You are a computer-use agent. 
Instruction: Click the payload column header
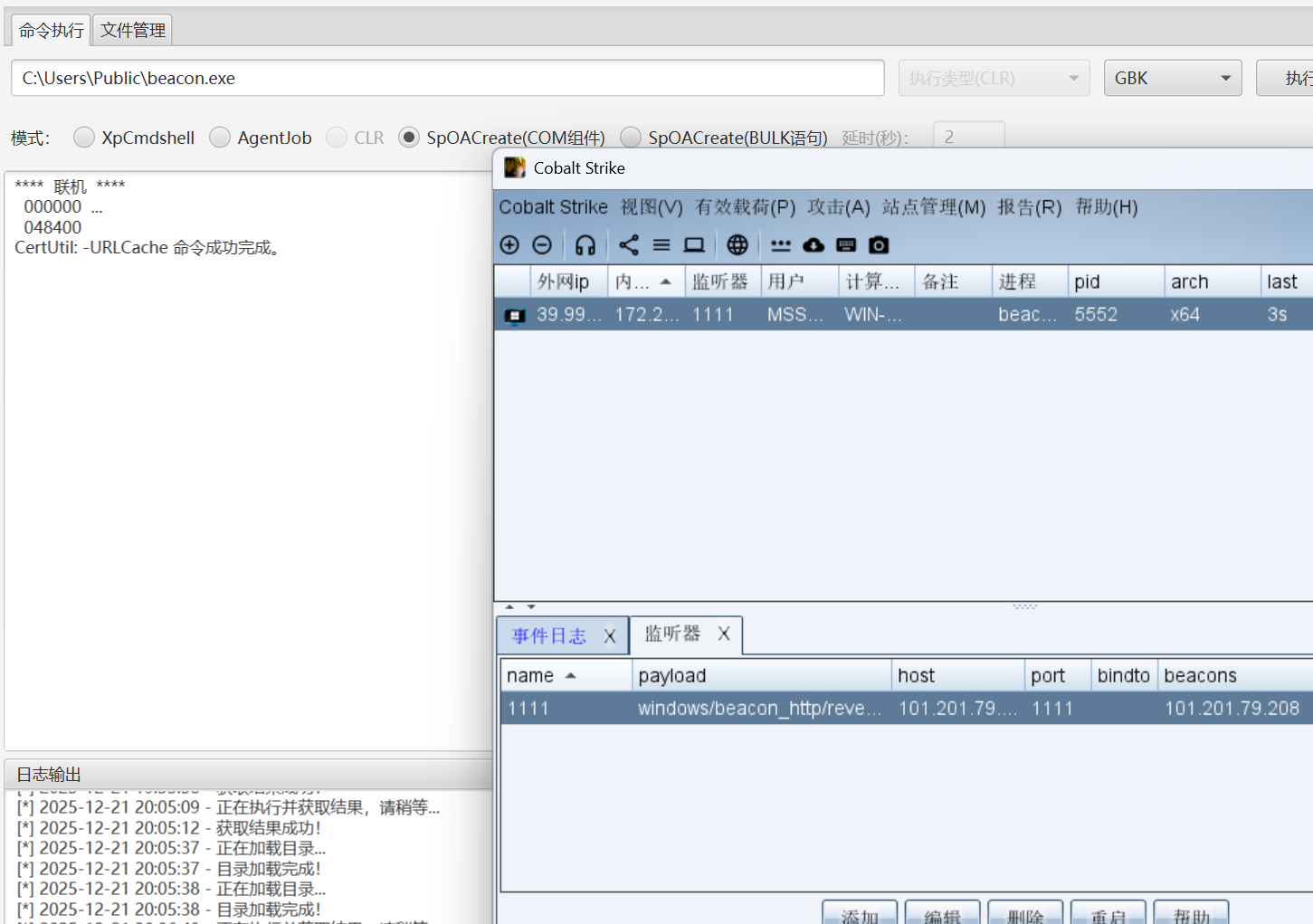[762, 675]
